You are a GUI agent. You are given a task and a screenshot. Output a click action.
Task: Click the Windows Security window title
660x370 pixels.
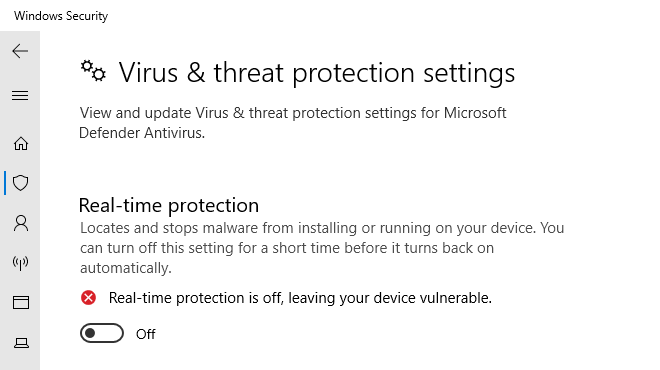[x=61, y=16]
